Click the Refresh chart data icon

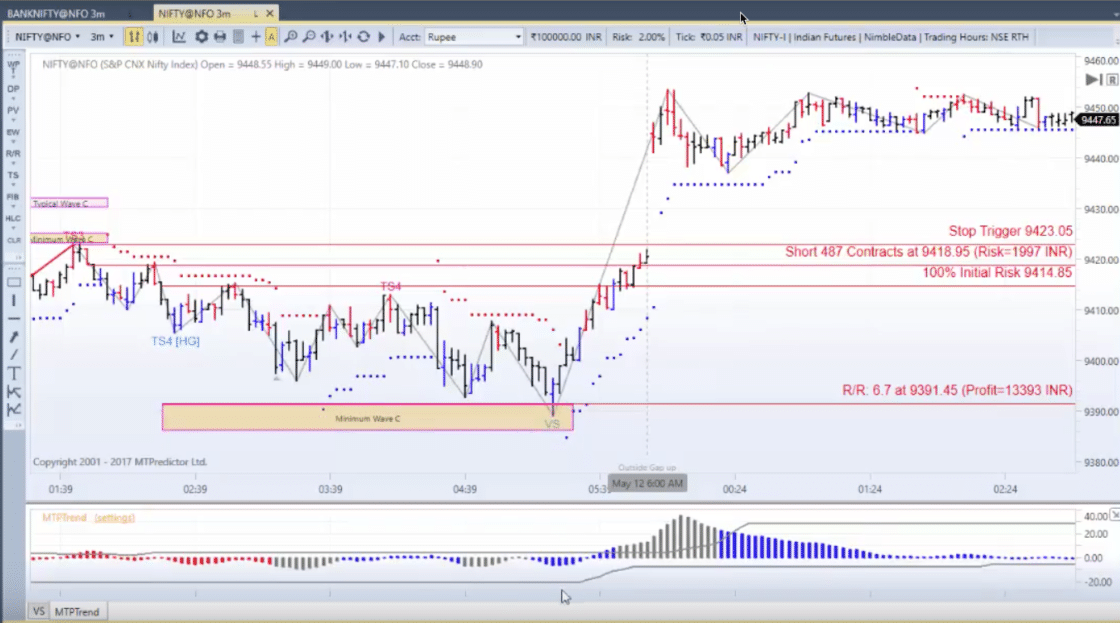click(x=364, y=36)
